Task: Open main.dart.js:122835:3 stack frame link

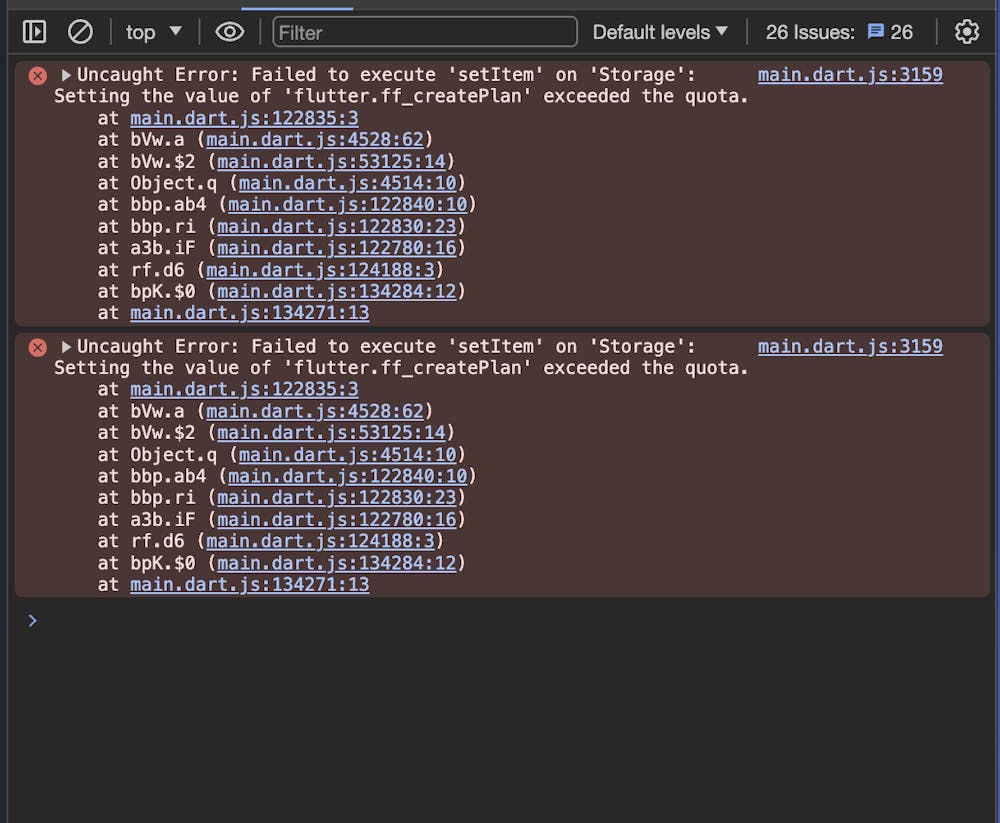Action: (243, 118)
